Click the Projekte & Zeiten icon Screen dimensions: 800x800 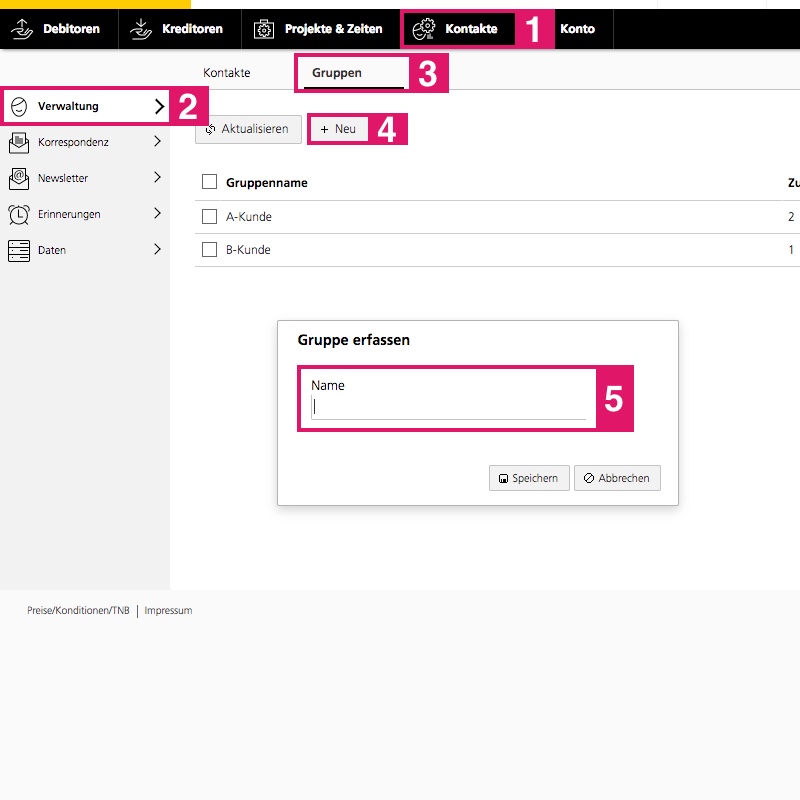coord(263,29)
